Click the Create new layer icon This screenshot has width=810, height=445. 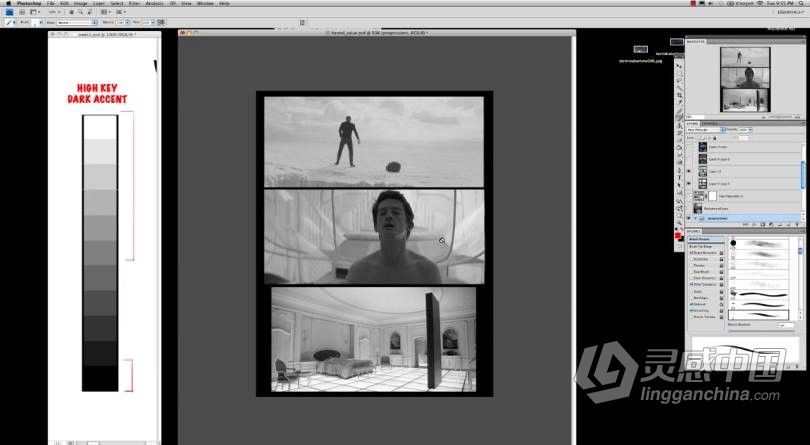tap(788, 224)
